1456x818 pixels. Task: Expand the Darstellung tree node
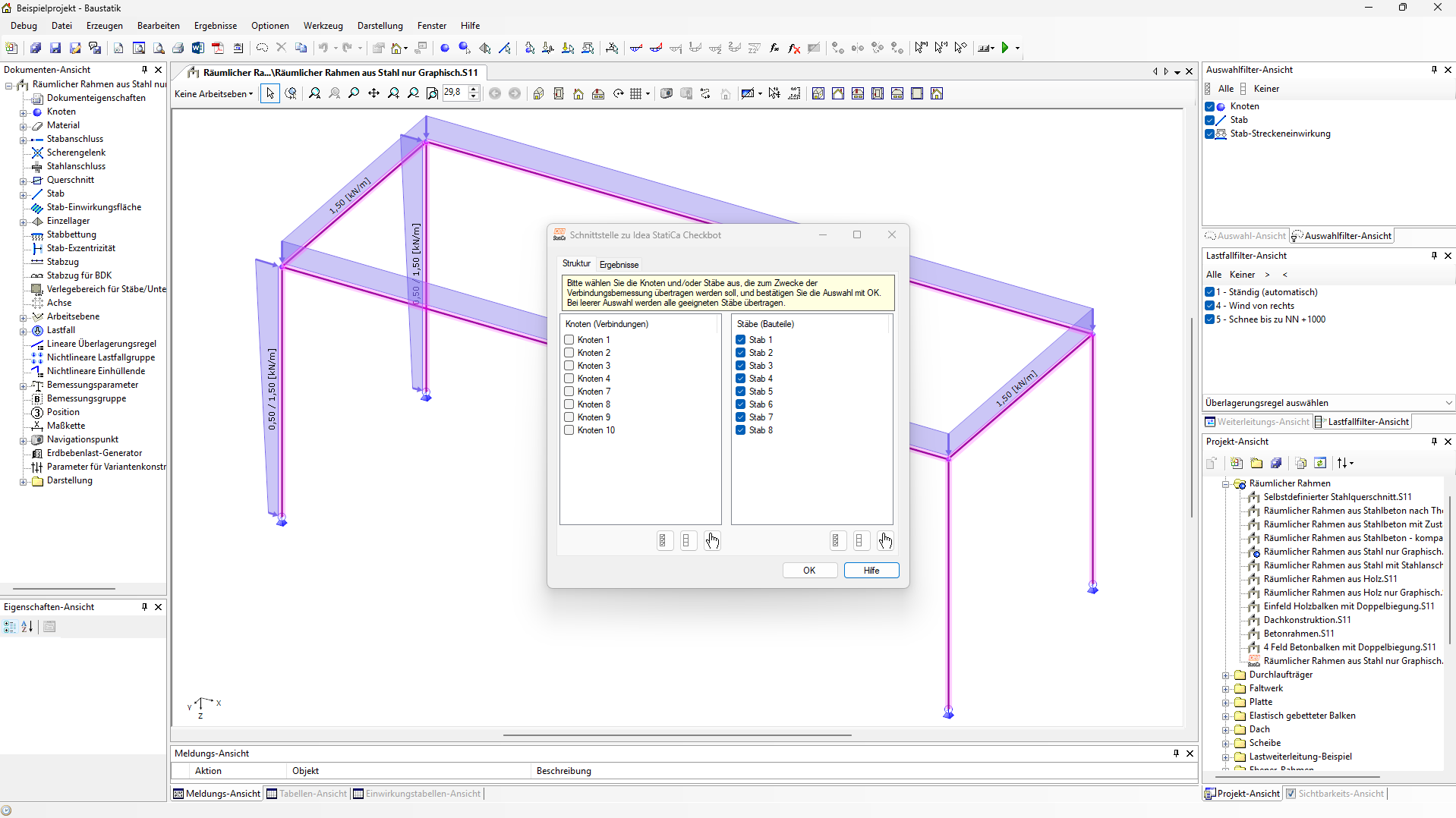pyautogui.click(x=23, y=481)
